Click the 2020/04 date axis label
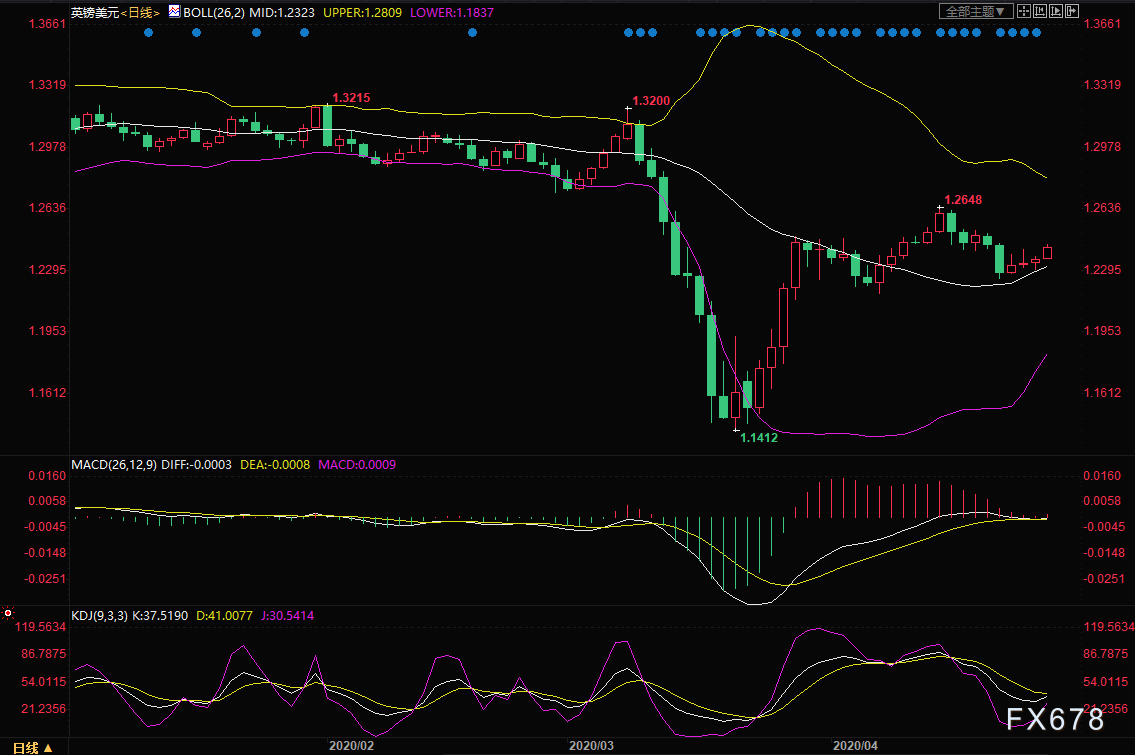 [855, 746]
